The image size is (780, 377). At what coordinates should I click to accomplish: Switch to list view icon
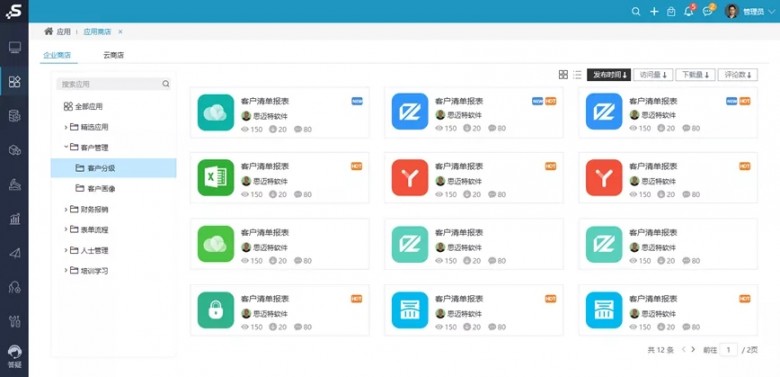pyautogui.click(x=577, y=75)
